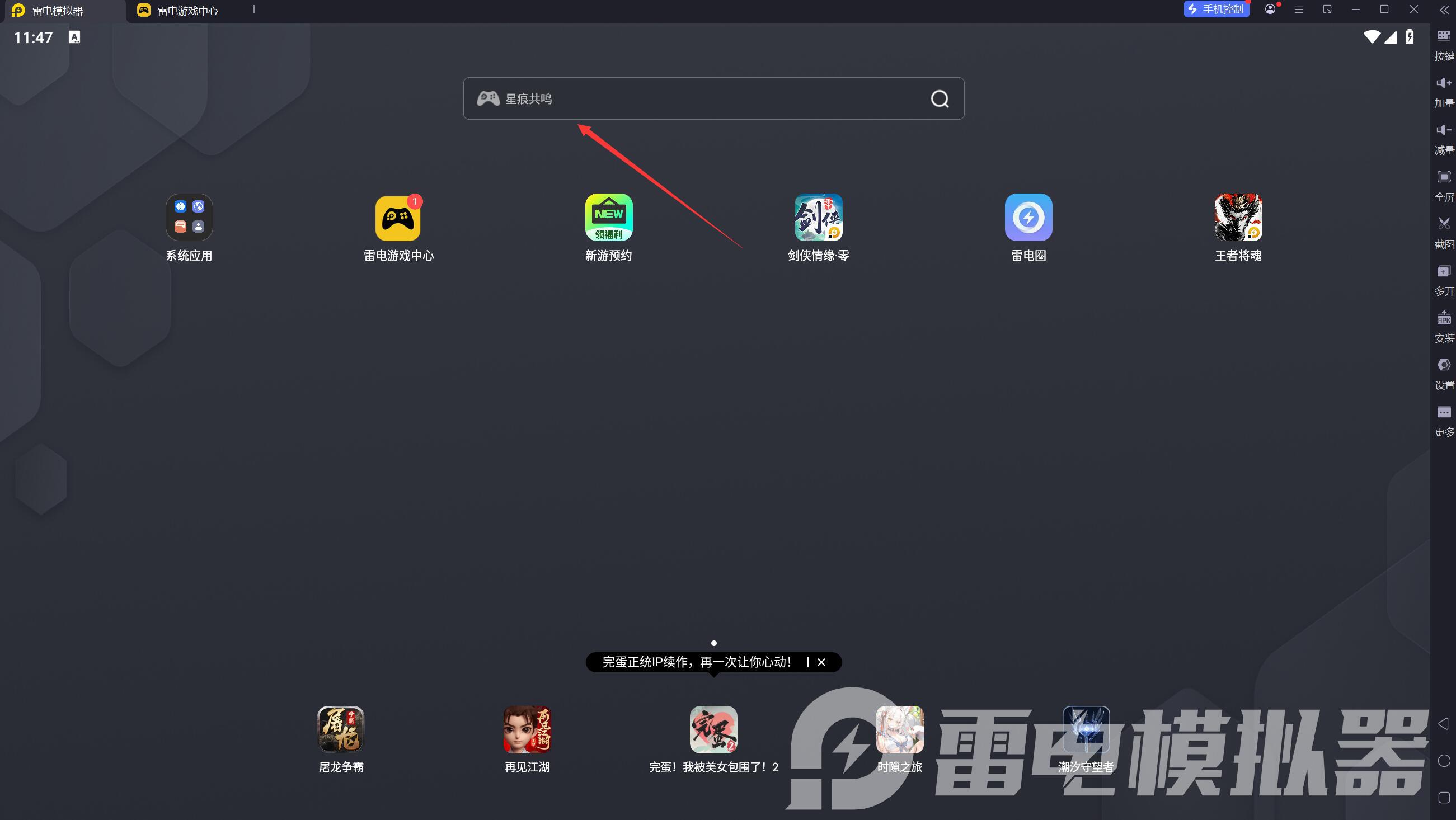This screenshot has height=820, width=1456.
Task: Decrease volume with the 减量 icon
Action: (1444, 130)
